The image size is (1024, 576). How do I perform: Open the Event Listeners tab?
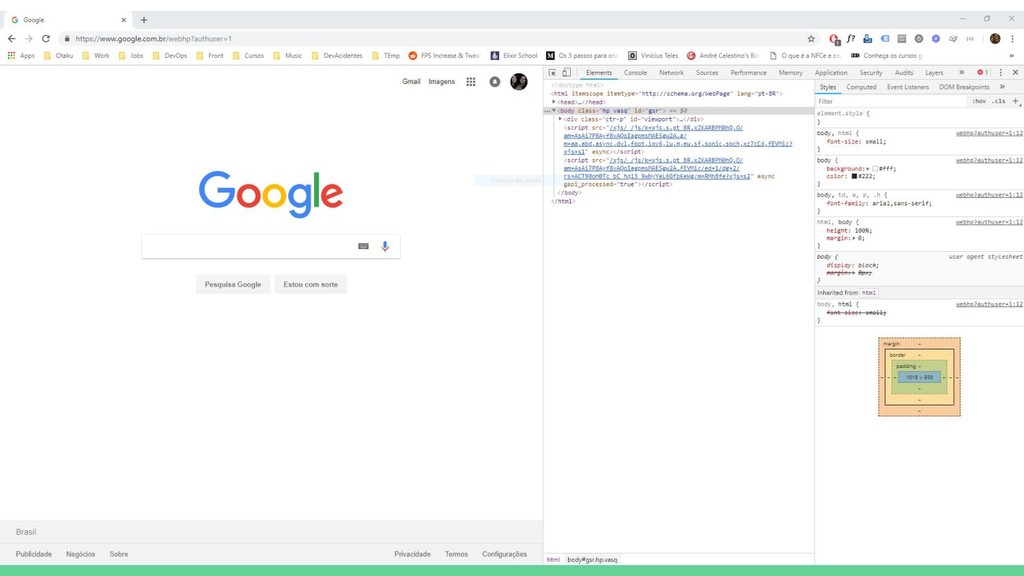[x=908, y=87]
